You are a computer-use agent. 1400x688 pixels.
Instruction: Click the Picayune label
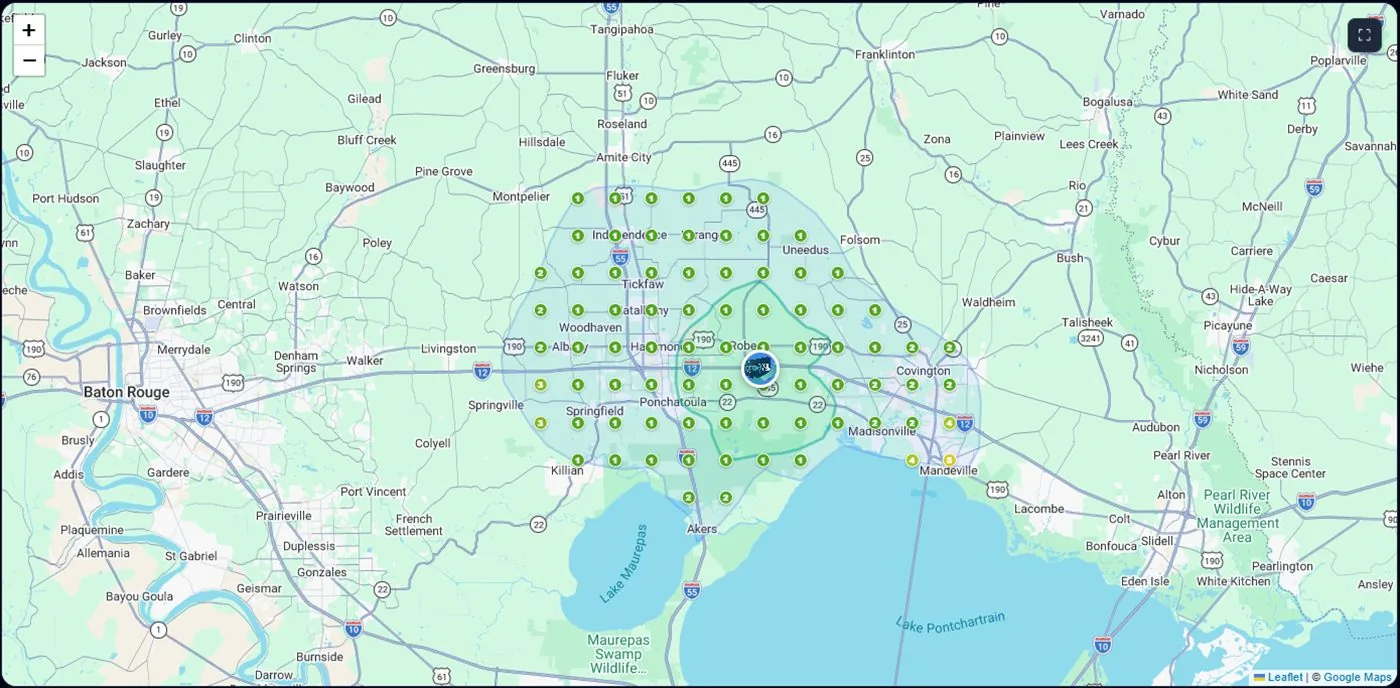(x=1228, y=325)
